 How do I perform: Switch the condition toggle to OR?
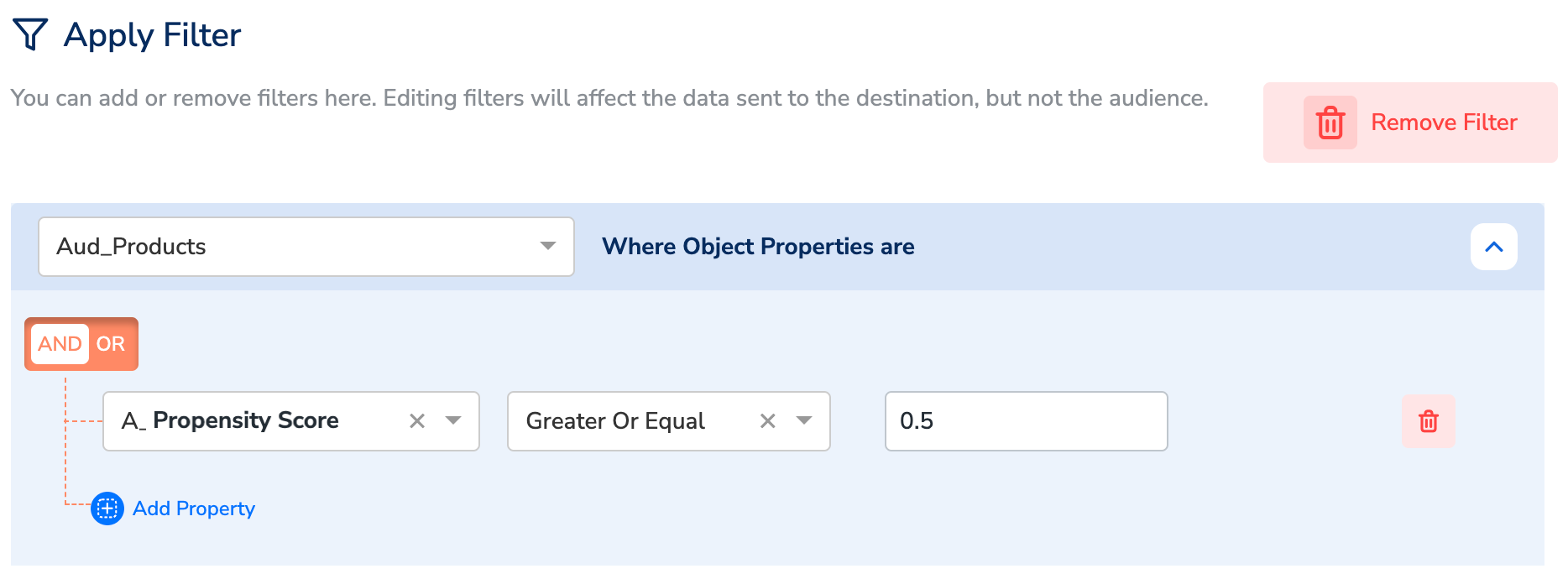coord(111,344)
